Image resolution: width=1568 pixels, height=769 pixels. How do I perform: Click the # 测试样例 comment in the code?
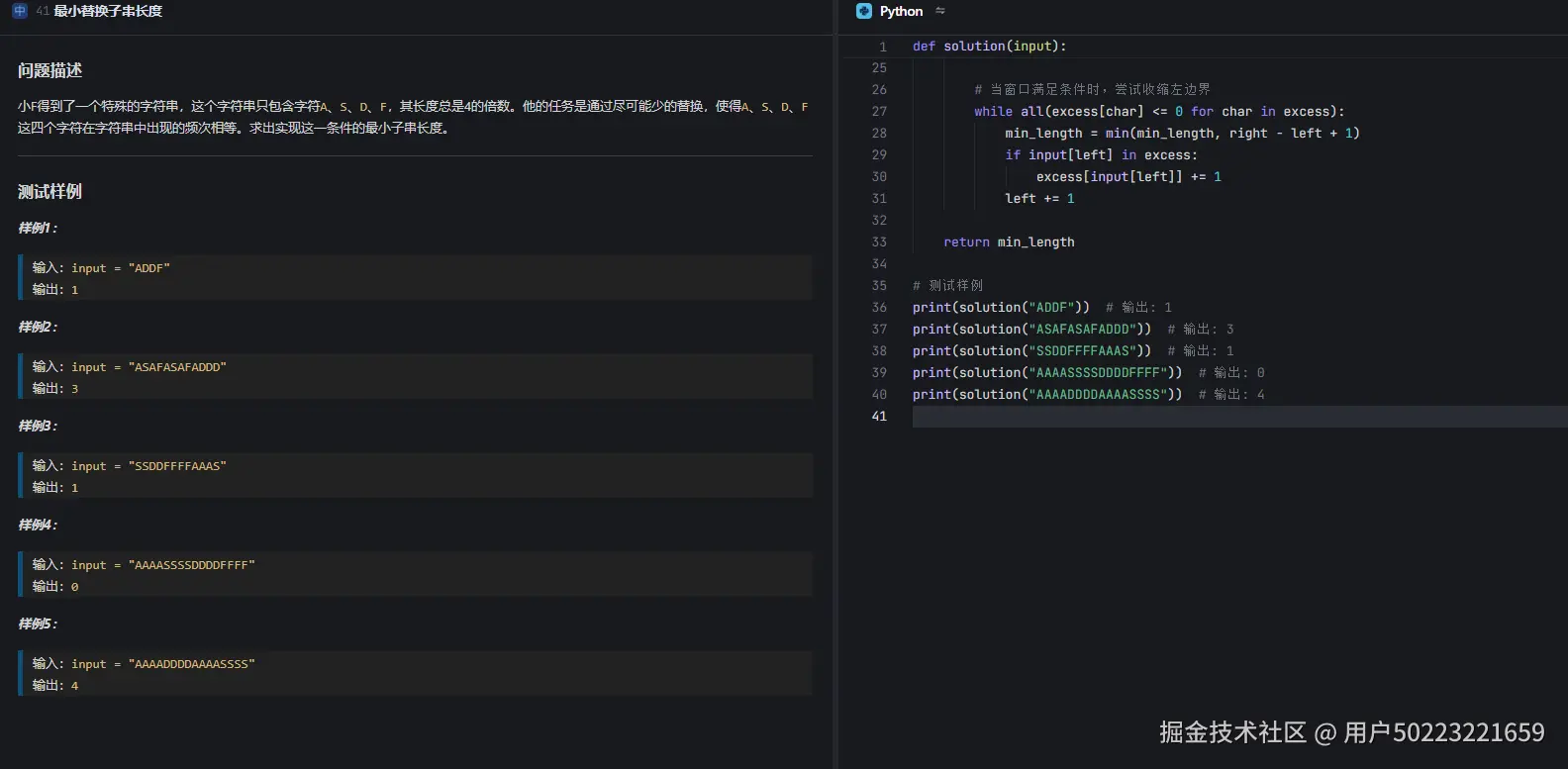point(948,286)
